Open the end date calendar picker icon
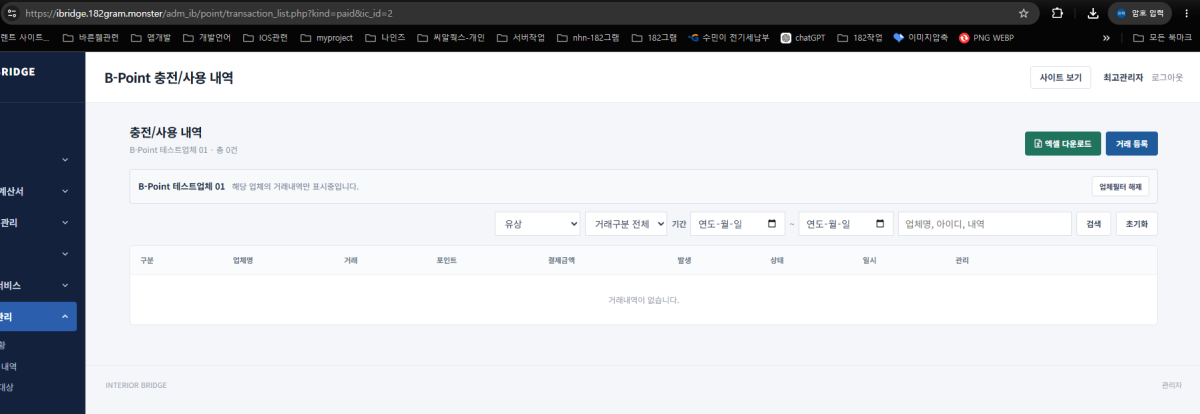The image size is (1200, 414). 879,224
